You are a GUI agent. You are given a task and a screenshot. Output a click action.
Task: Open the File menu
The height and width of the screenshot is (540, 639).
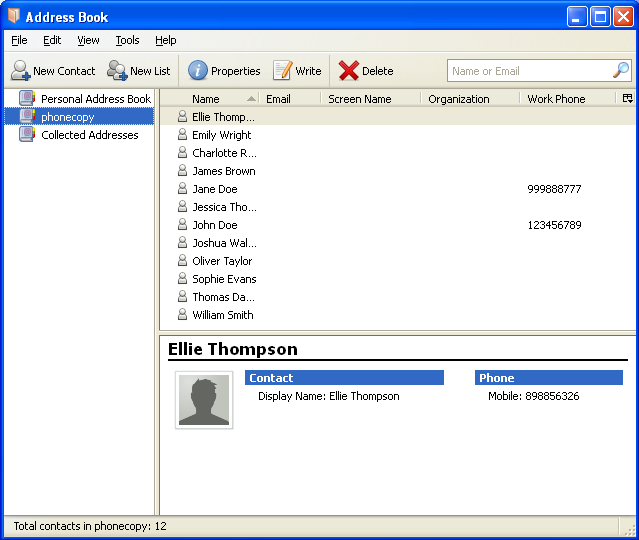tap(19, 40)
